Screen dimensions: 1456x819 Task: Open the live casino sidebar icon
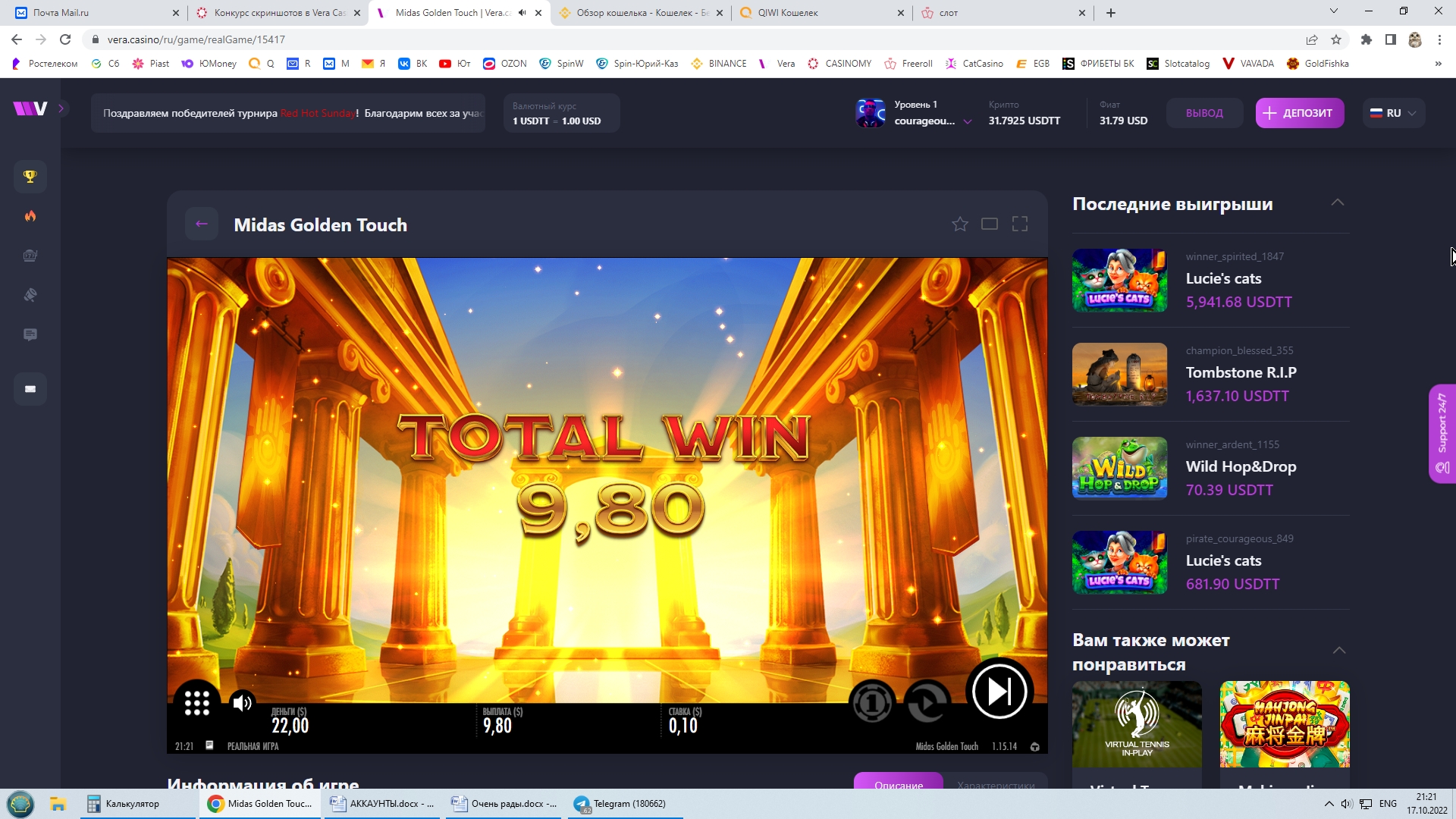click(30, 256)
